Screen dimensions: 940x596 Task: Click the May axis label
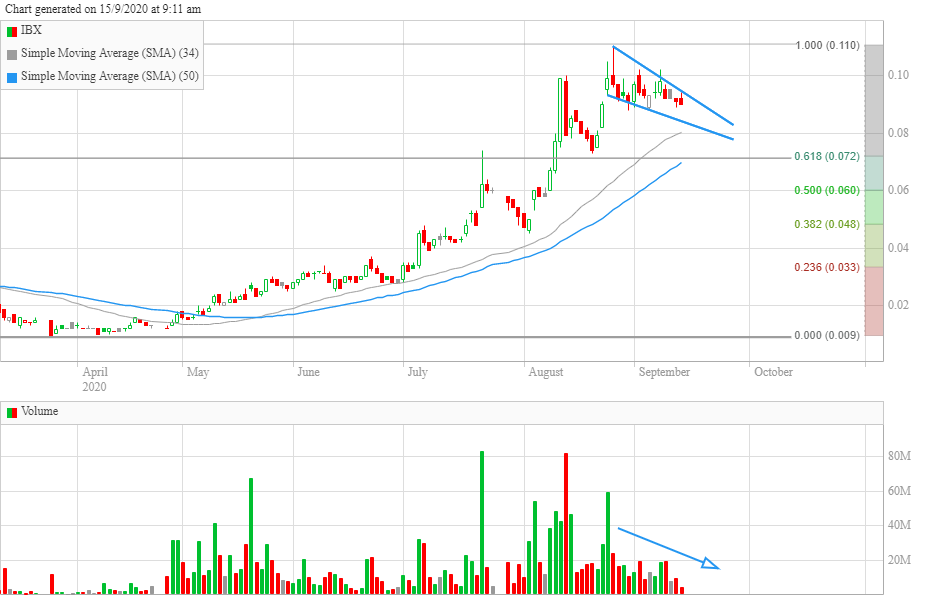[x=198, y=372]
